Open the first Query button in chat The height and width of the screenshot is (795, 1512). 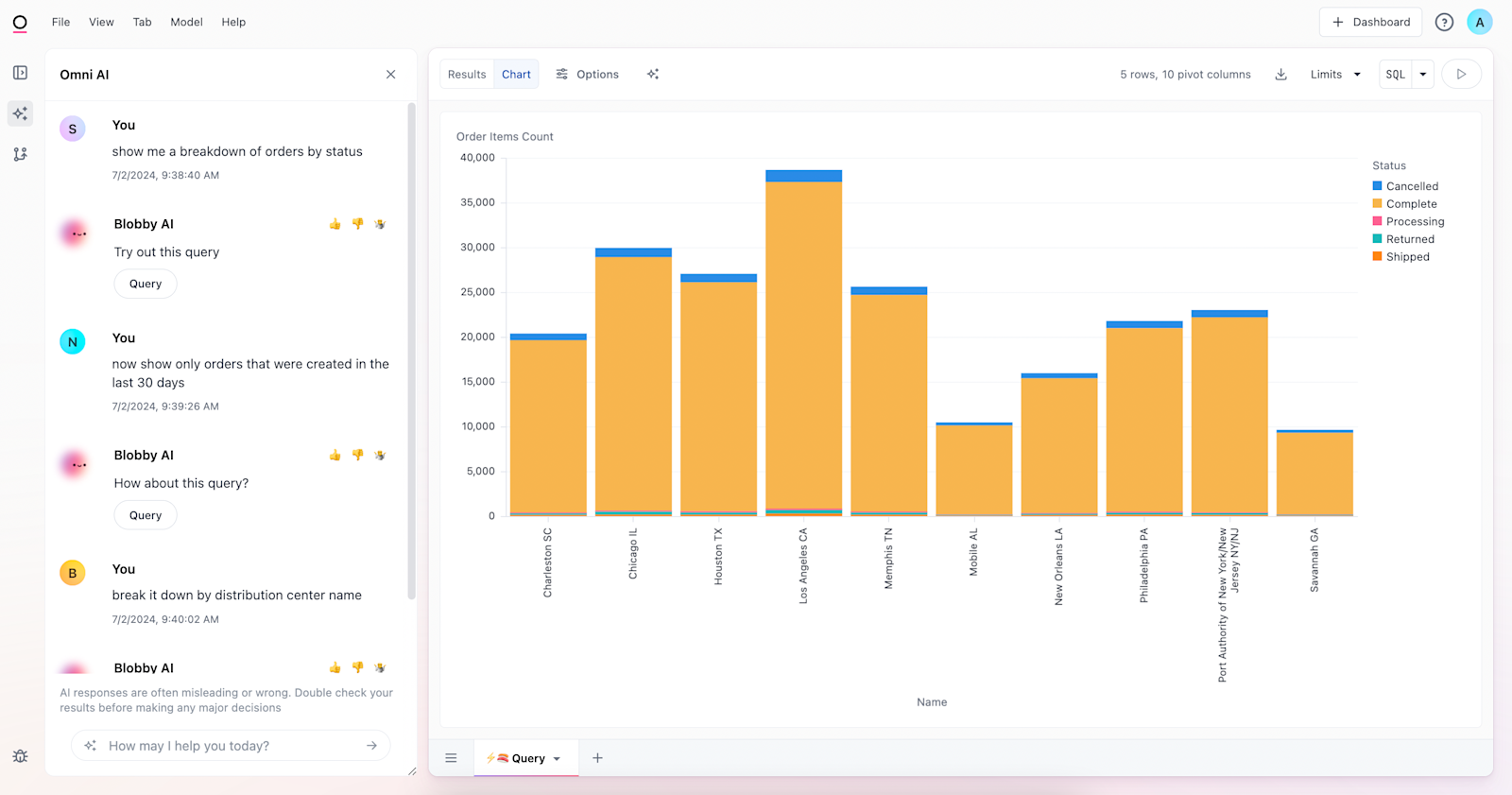146,284
